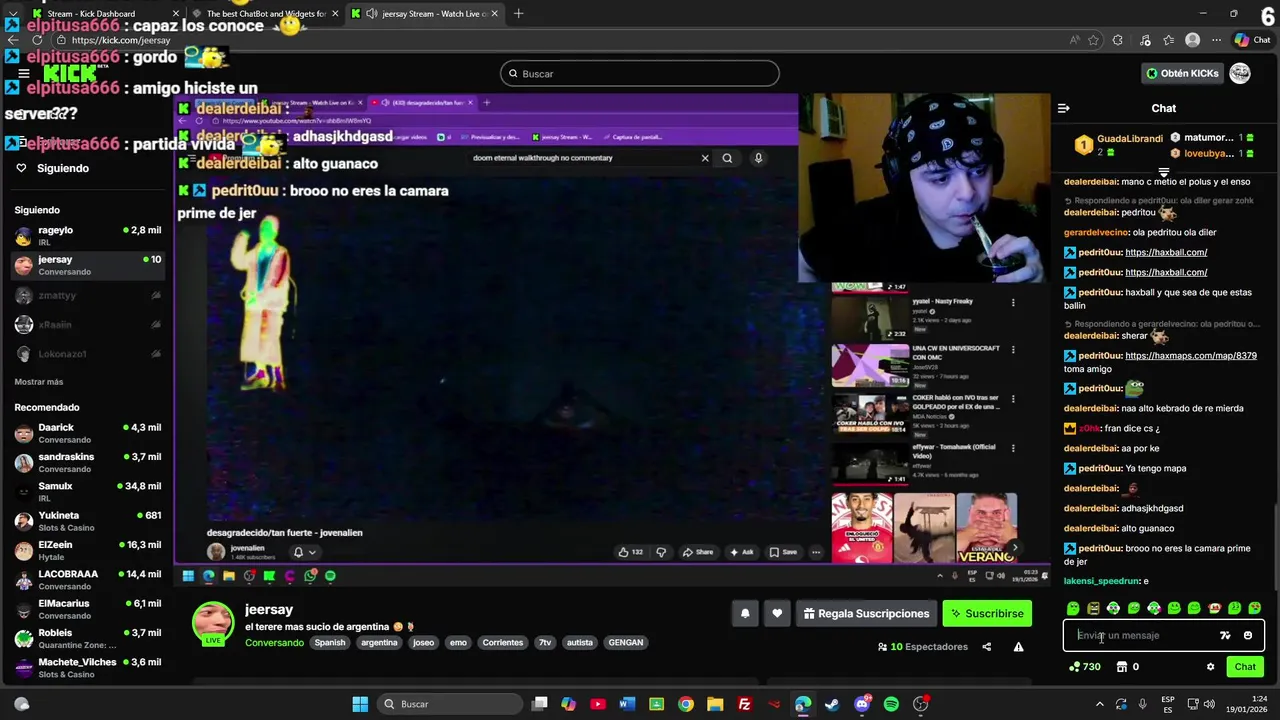Open the Windows Start menu
Image resolution: width=1280 pixels, height=720 pixels.
(360, 704)
